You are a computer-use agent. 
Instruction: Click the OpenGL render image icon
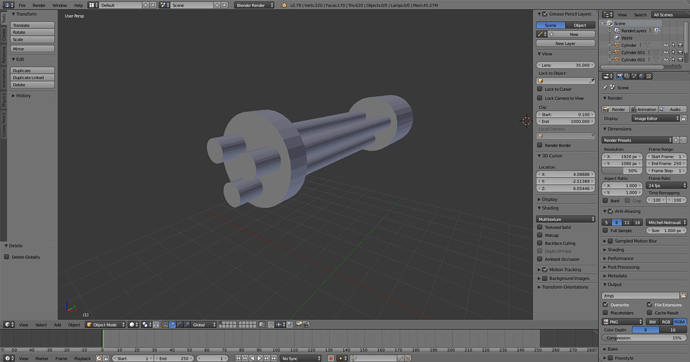pyautogui.click(x=298, y=325)
